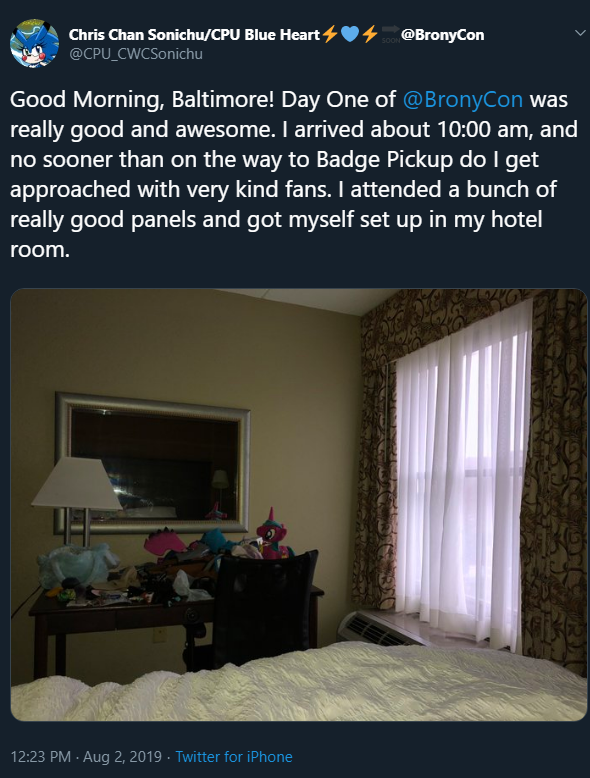Open the Twitter for iPhone source link
The width and height of the screenshot is (590, 778).
[234, 757]
